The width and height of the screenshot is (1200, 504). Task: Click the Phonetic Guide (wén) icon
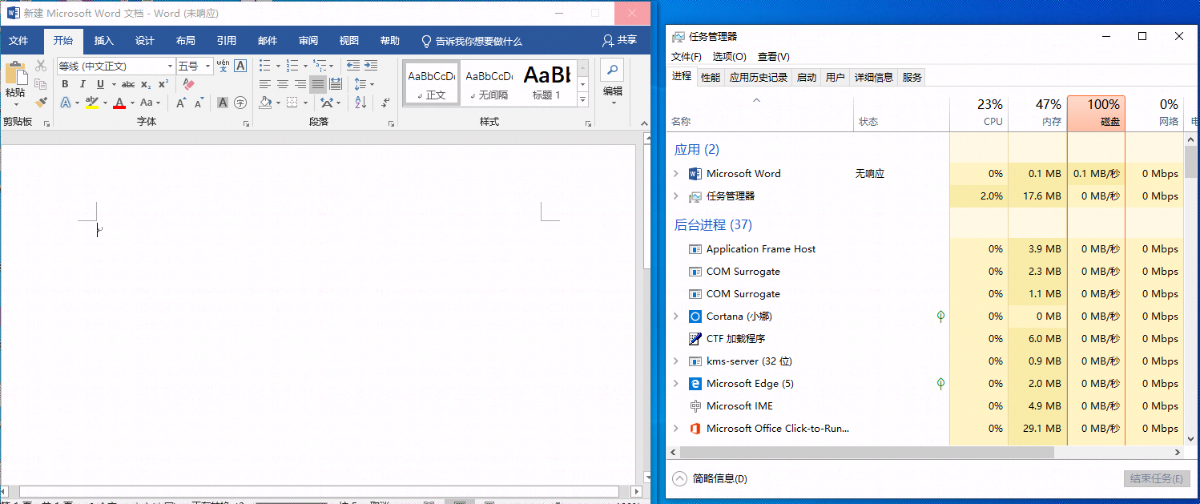point(221,65)
